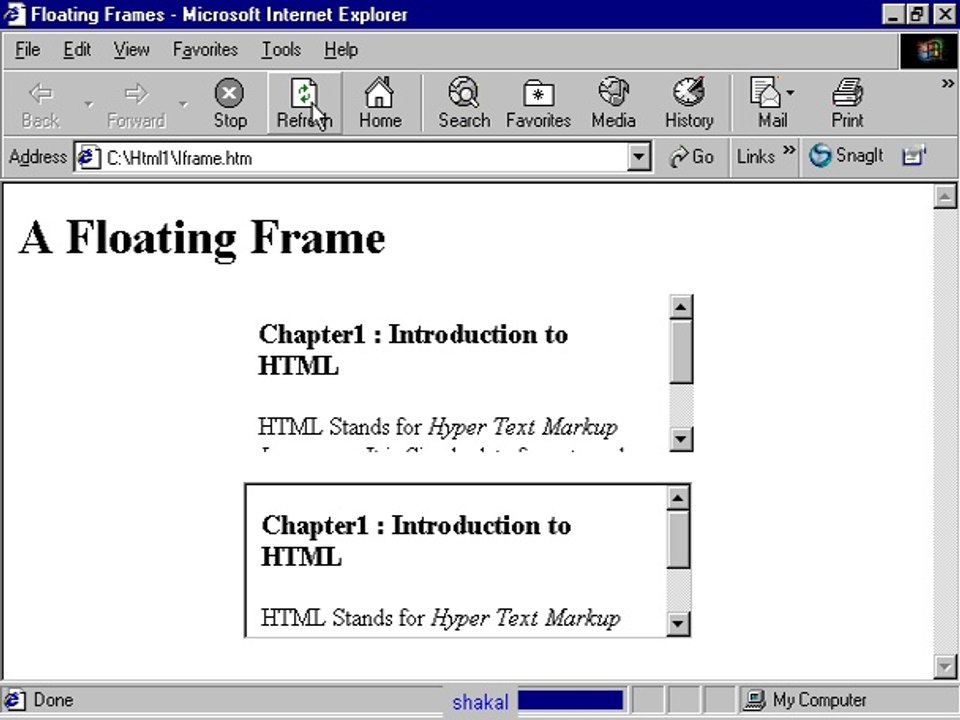The height and width of the screenshot is (720, 960).
Task: Click the Links toolbar label
Action: [756, 157]
